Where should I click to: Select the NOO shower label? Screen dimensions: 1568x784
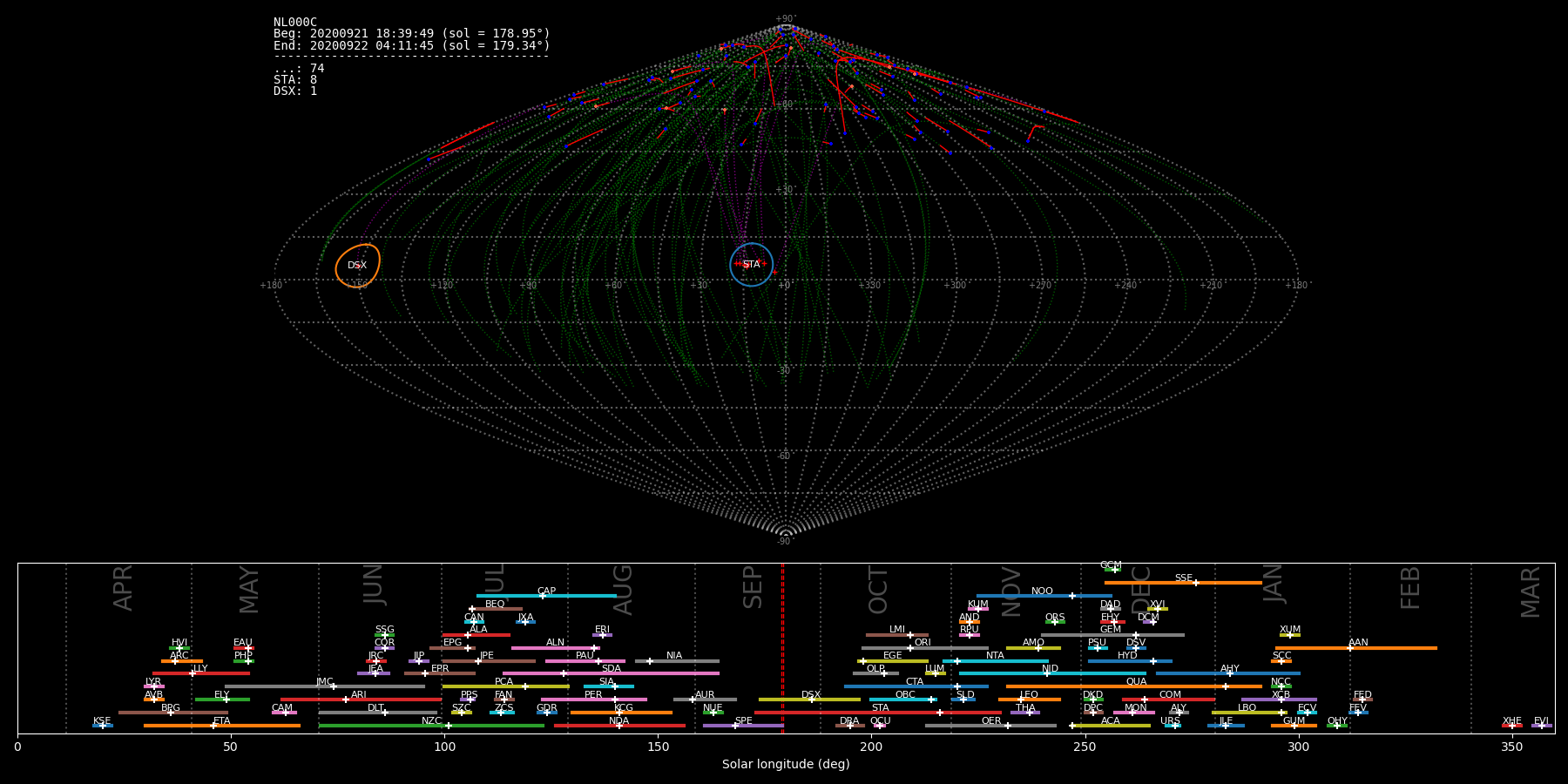point(1042,591)
